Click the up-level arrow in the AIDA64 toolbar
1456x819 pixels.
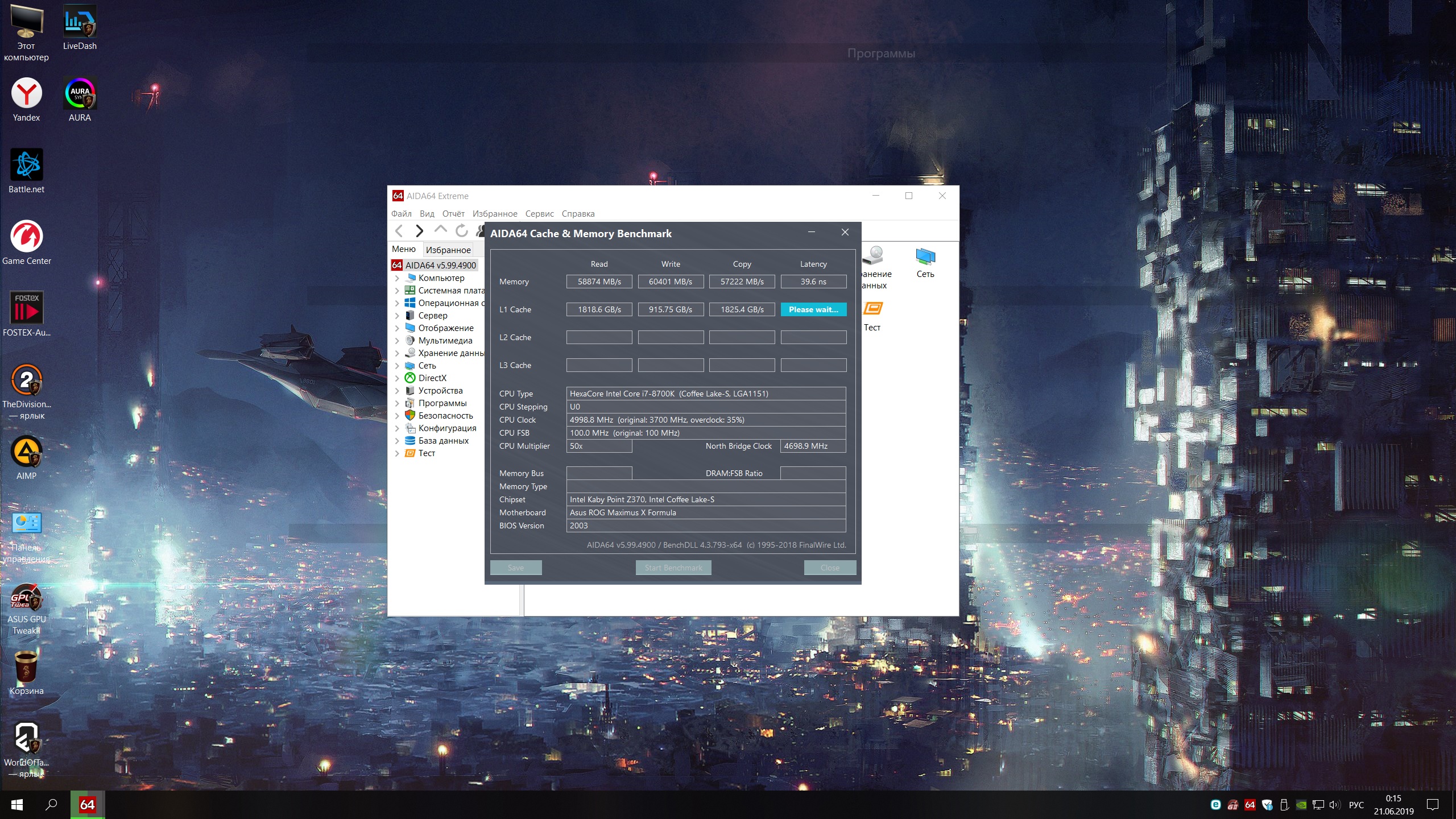coord(440,230)
